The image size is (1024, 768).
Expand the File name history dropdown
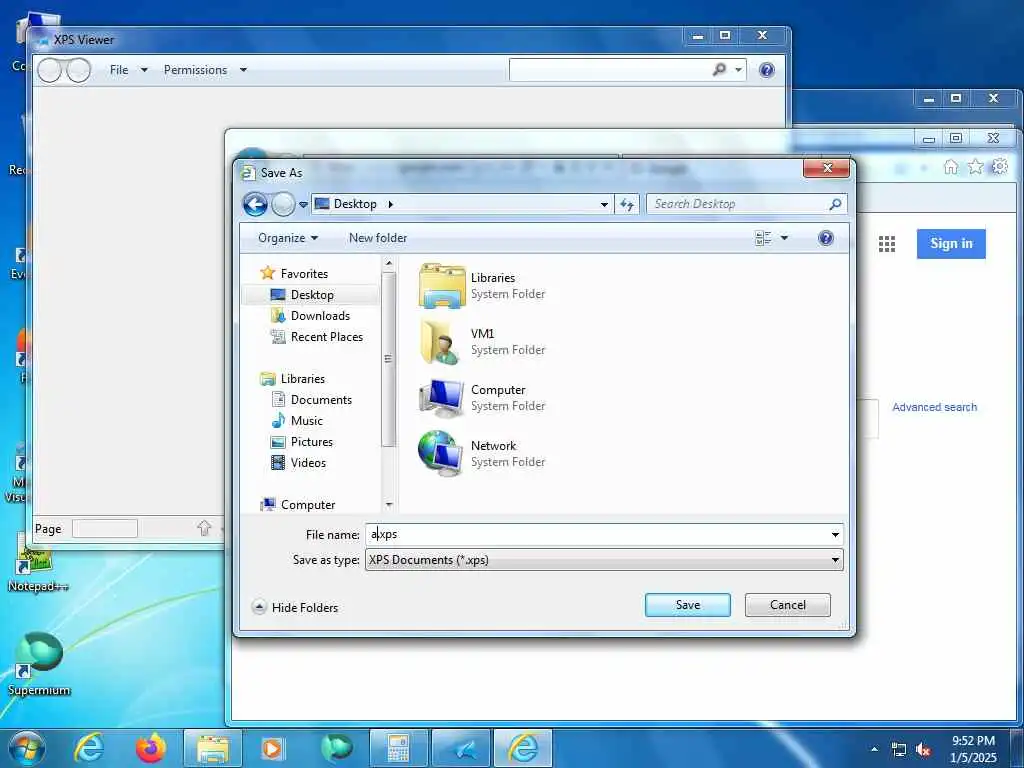click(835, 535)
